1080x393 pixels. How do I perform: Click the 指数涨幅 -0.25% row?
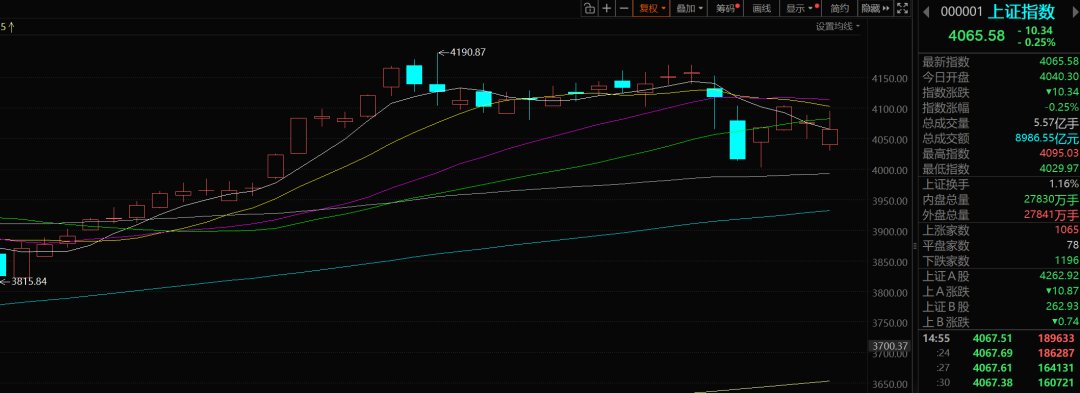[999, 108]
